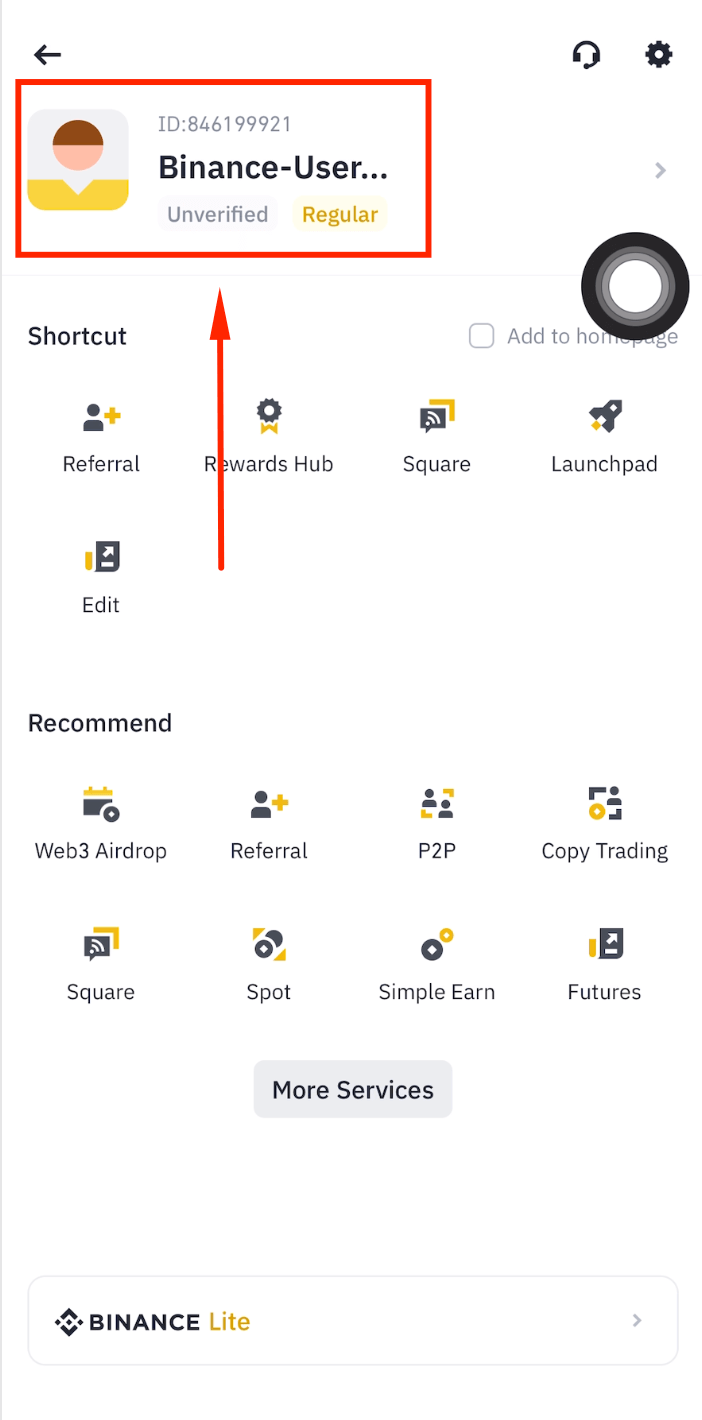
Task: Expand profile details chevron
Action: (x=660, y=171)
